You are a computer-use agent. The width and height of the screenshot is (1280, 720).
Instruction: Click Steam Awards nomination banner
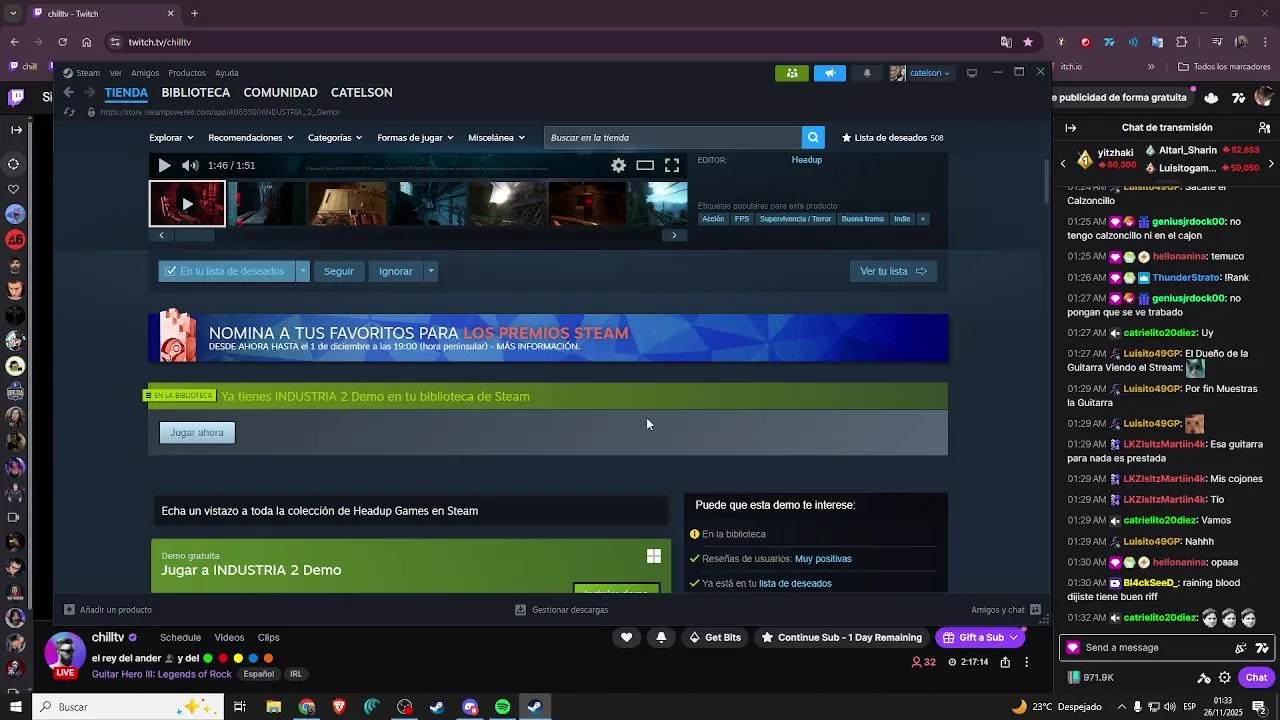(x=548, y=338)
